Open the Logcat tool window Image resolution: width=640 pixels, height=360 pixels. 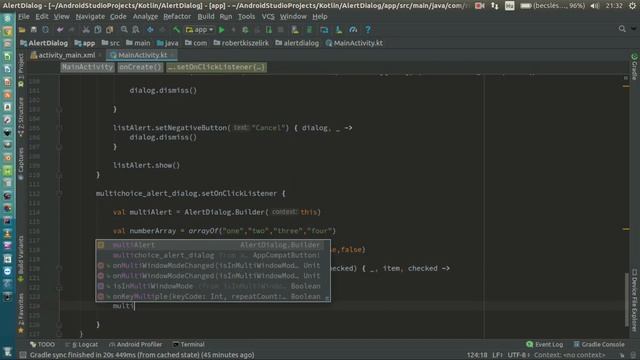[x=82, y=344]
